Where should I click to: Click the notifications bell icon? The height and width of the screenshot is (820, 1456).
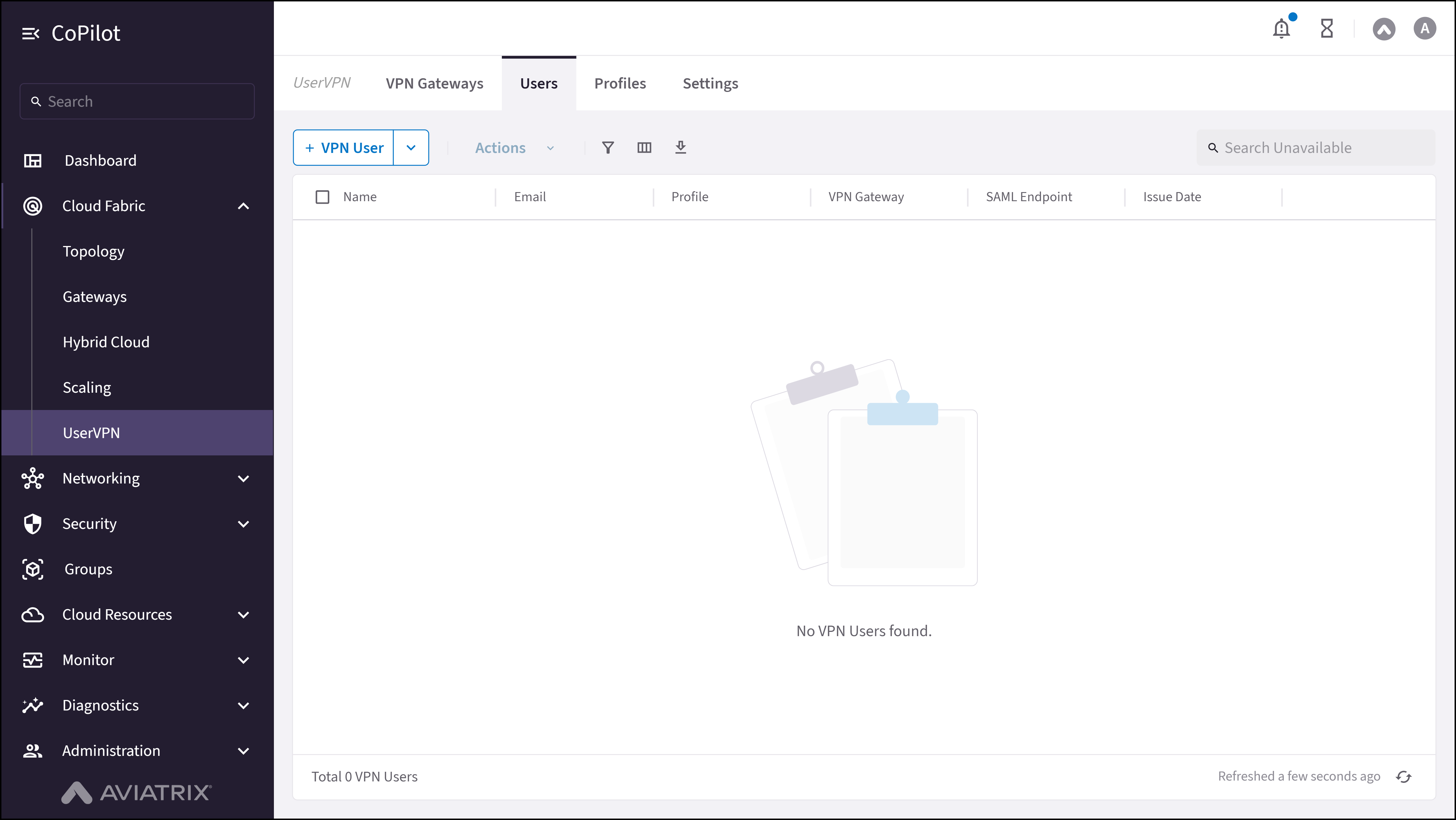[x=1281, y=28]
